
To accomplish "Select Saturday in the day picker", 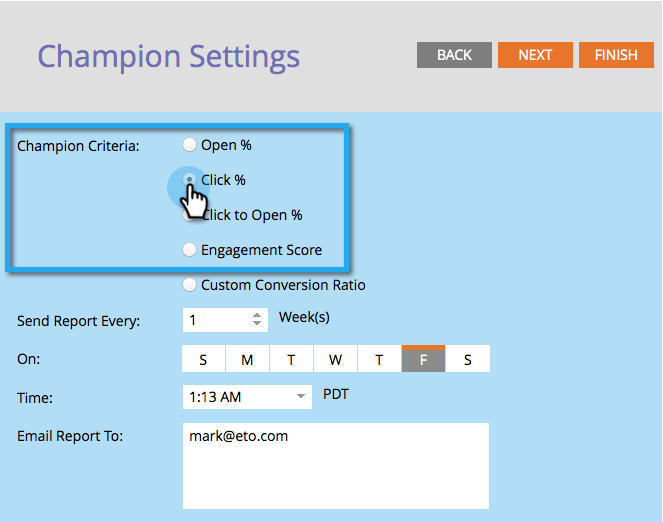I will click(468, 359).
